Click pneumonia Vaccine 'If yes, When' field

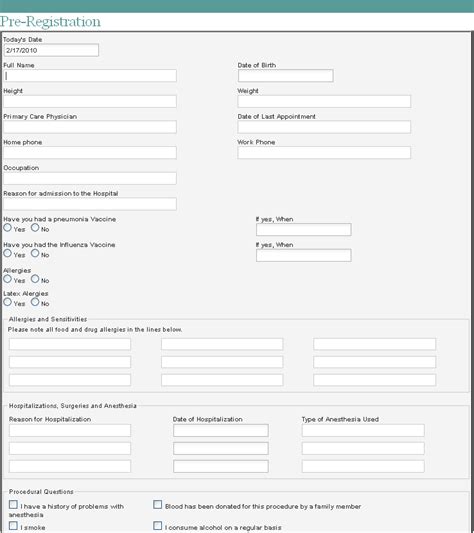tap(304, 229)
